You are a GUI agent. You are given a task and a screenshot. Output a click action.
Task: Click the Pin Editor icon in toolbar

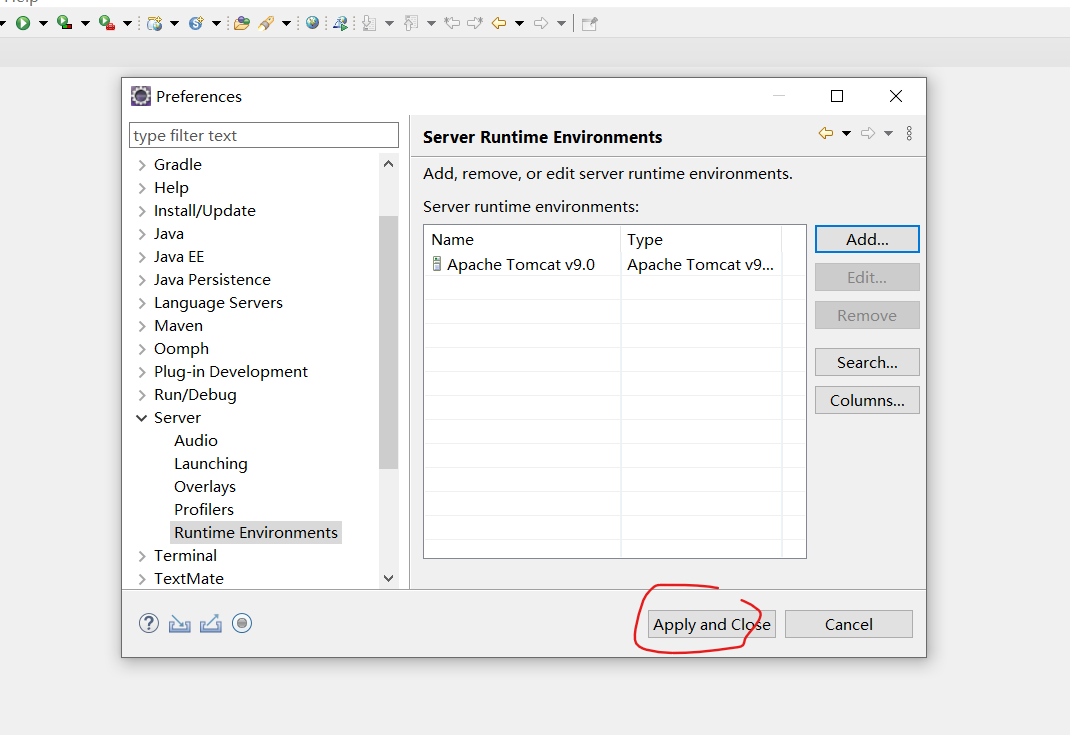pyautogui.click(x=590, y=24)
